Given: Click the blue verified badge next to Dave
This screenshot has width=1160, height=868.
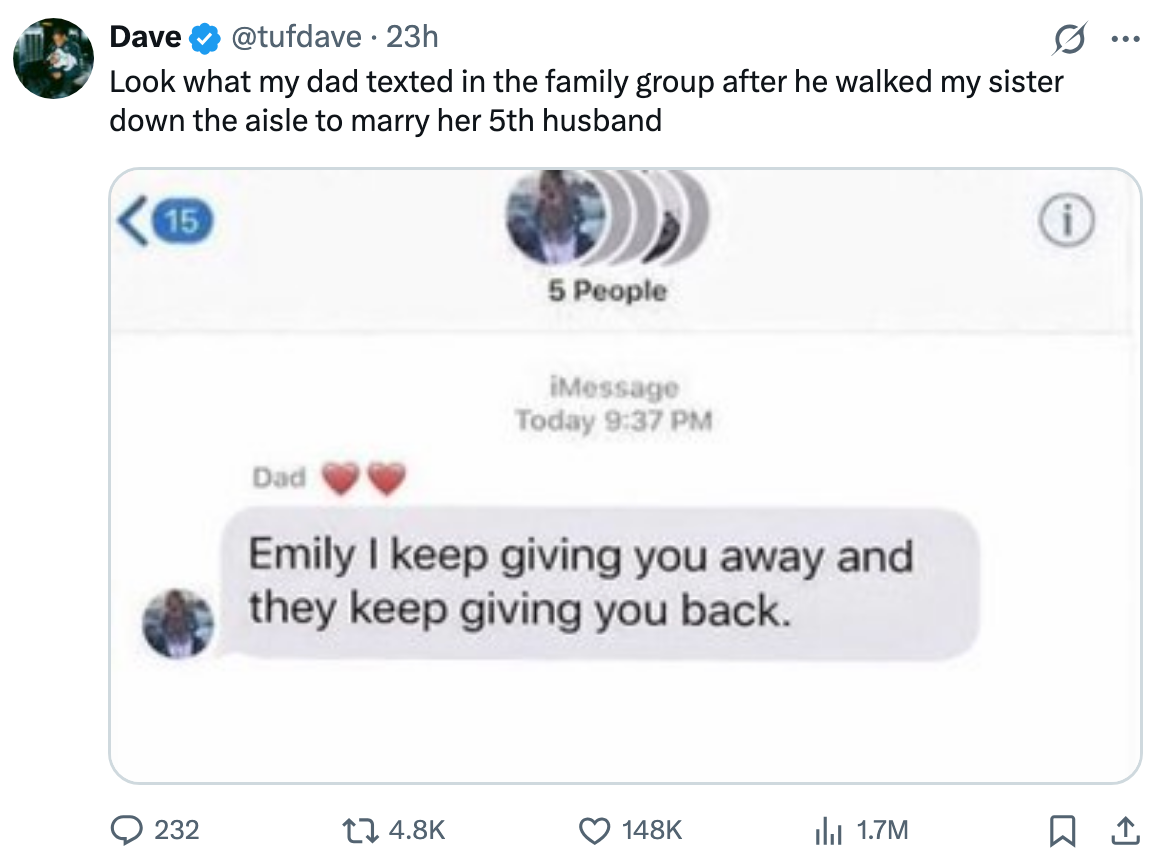Looking at the screenshot, I should click(205, 38).
